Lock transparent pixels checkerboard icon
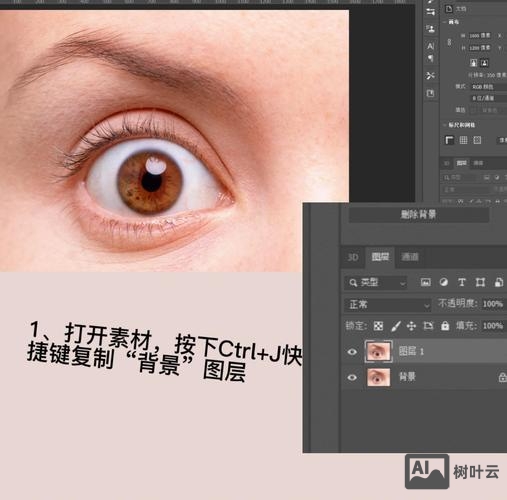507x500 pixels. coord(378,326)
